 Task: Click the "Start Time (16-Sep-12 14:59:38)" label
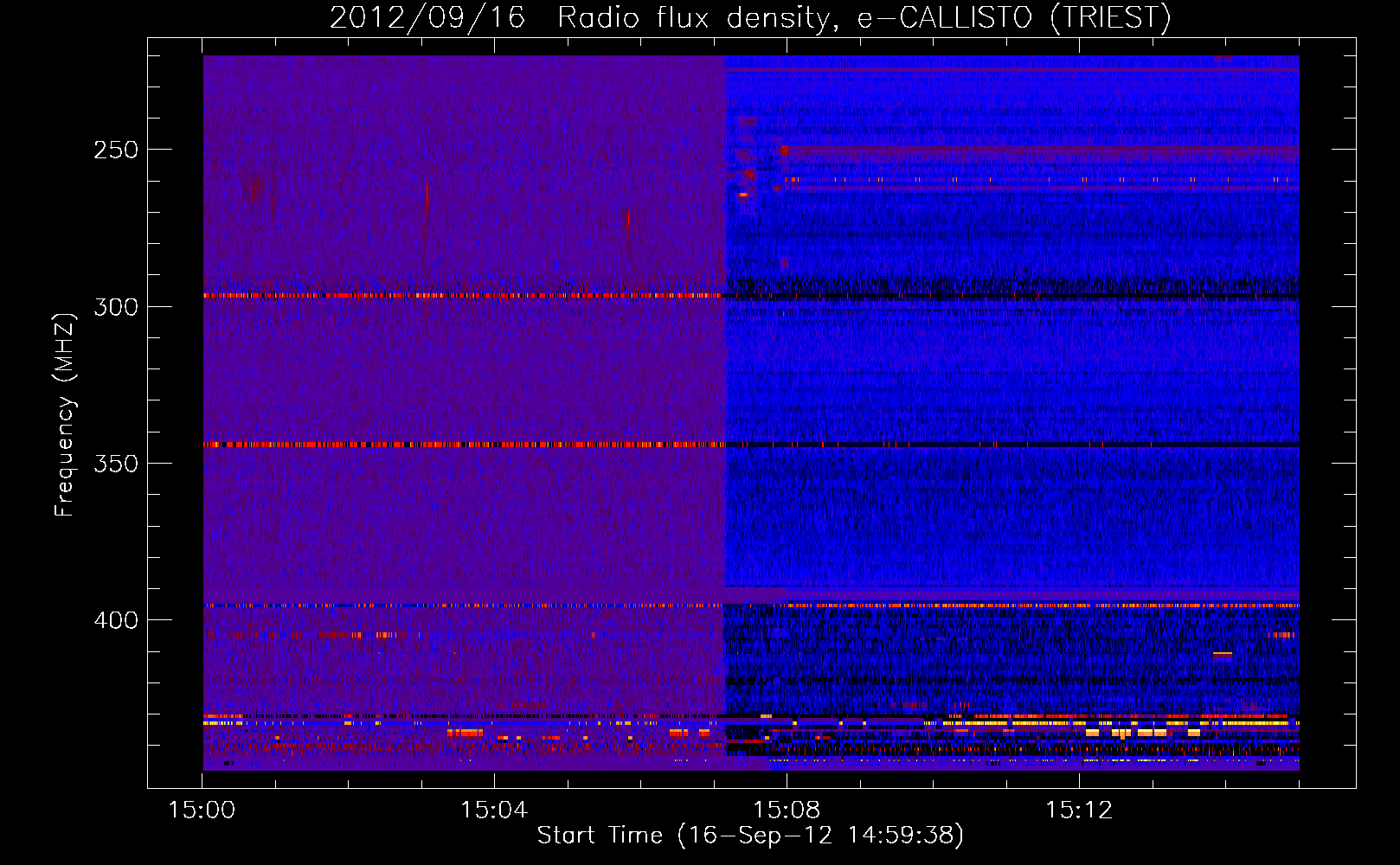pyautogui.click(x=750, y=836)
